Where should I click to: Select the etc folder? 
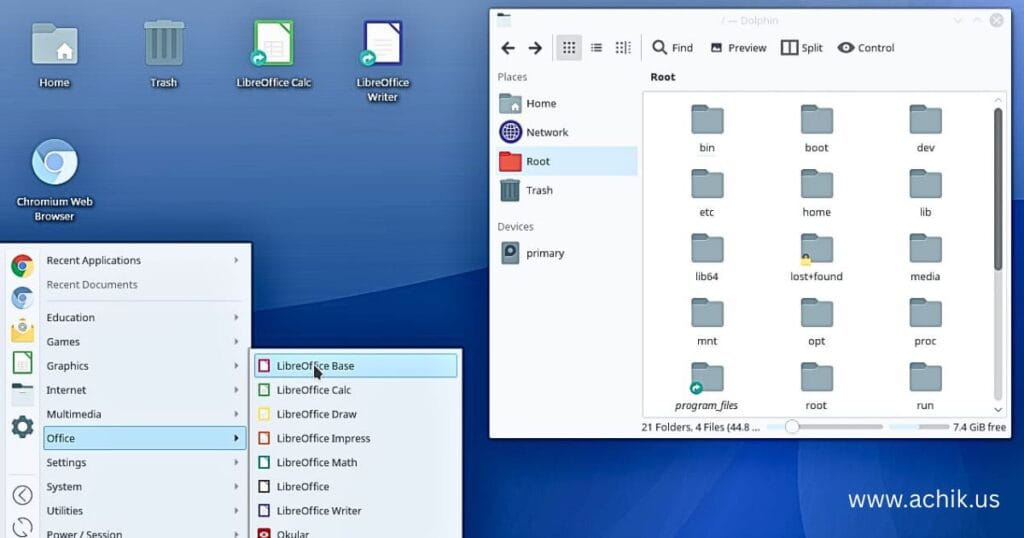pos(707,193)
